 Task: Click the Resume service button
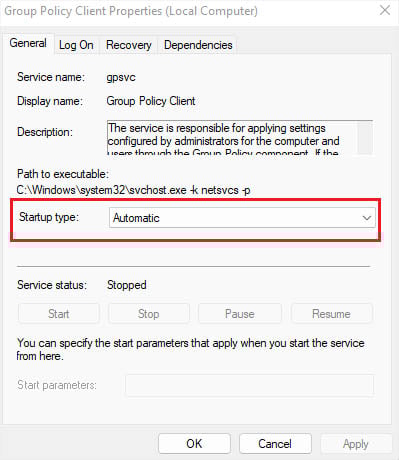(x=331, y=314)
